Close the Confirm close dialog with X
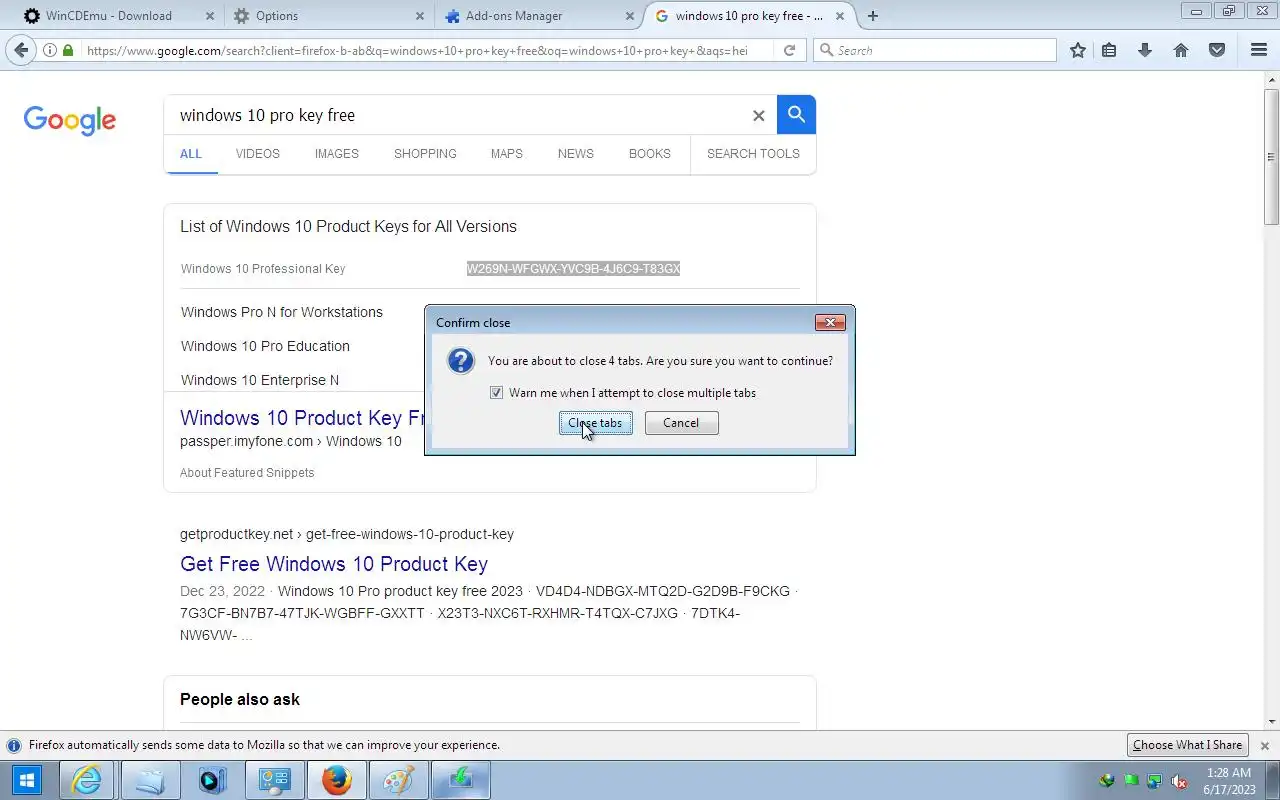This screenshot has width=1280, height=800. coord(830,322)
